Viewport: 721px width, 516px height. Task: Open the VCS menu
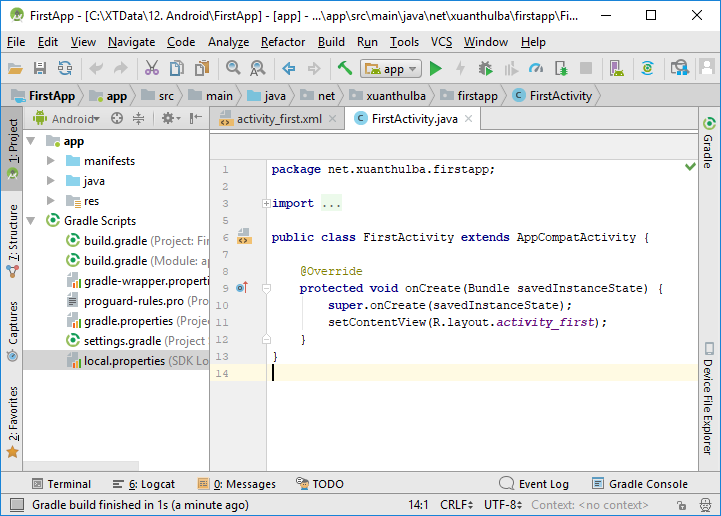tap(441, 42)
